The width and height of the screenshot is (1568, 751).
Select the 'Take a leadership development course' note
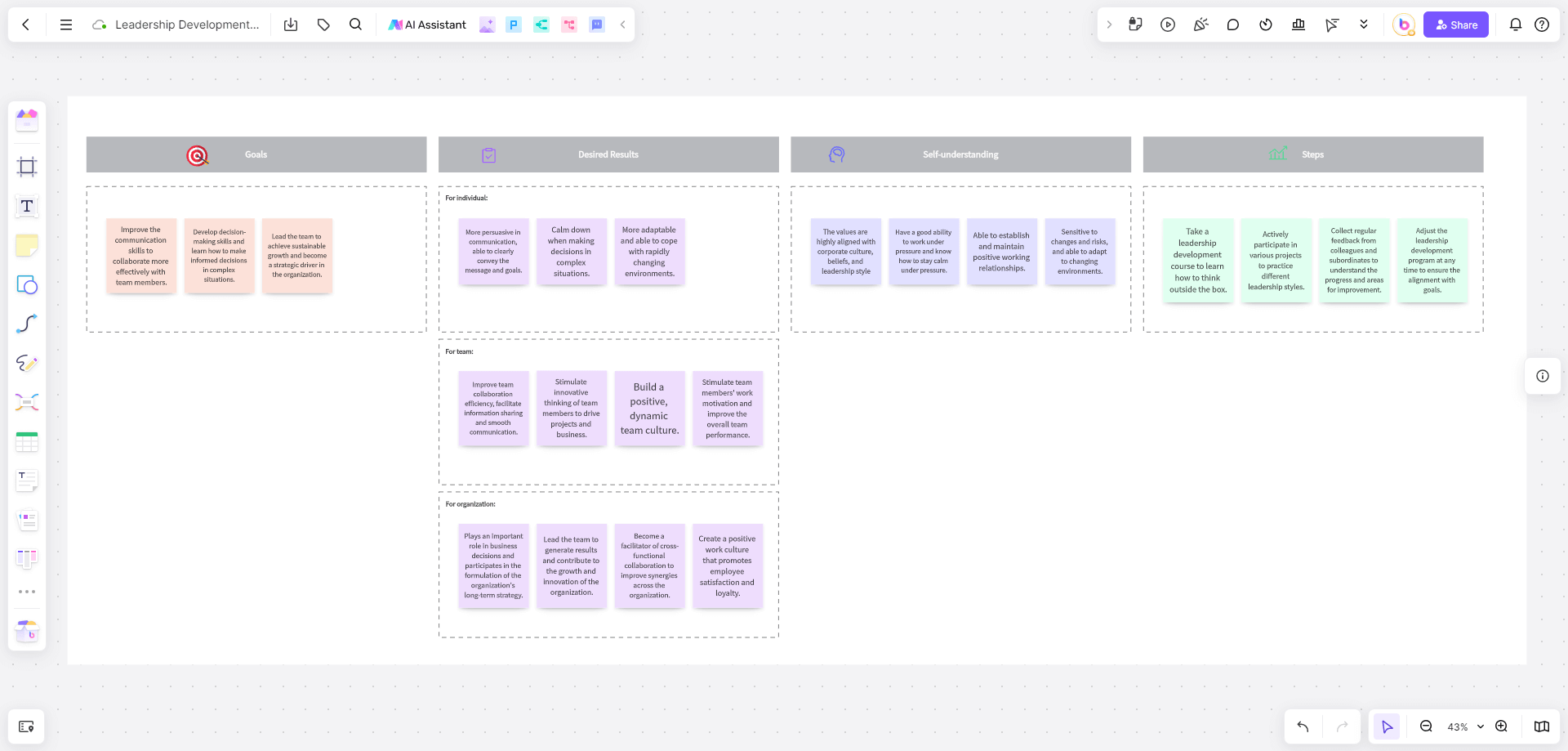pyautogui.click(x=1197, y=261)
